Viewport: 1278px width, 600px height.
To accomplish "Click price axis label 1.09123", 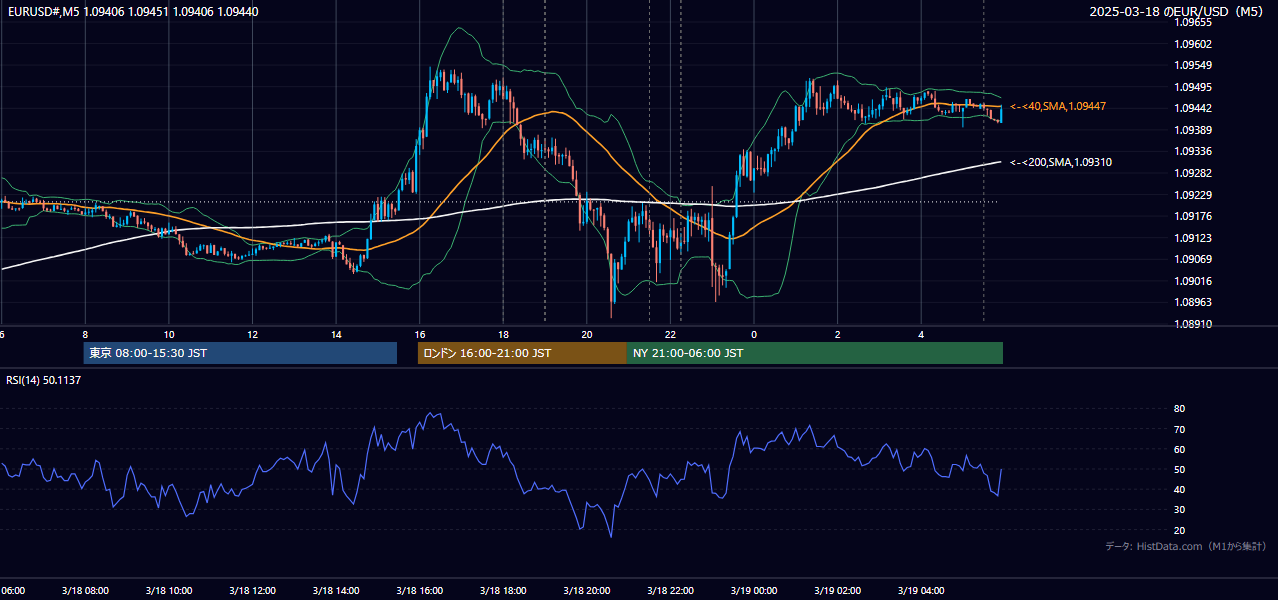I will click(1193, 238).
